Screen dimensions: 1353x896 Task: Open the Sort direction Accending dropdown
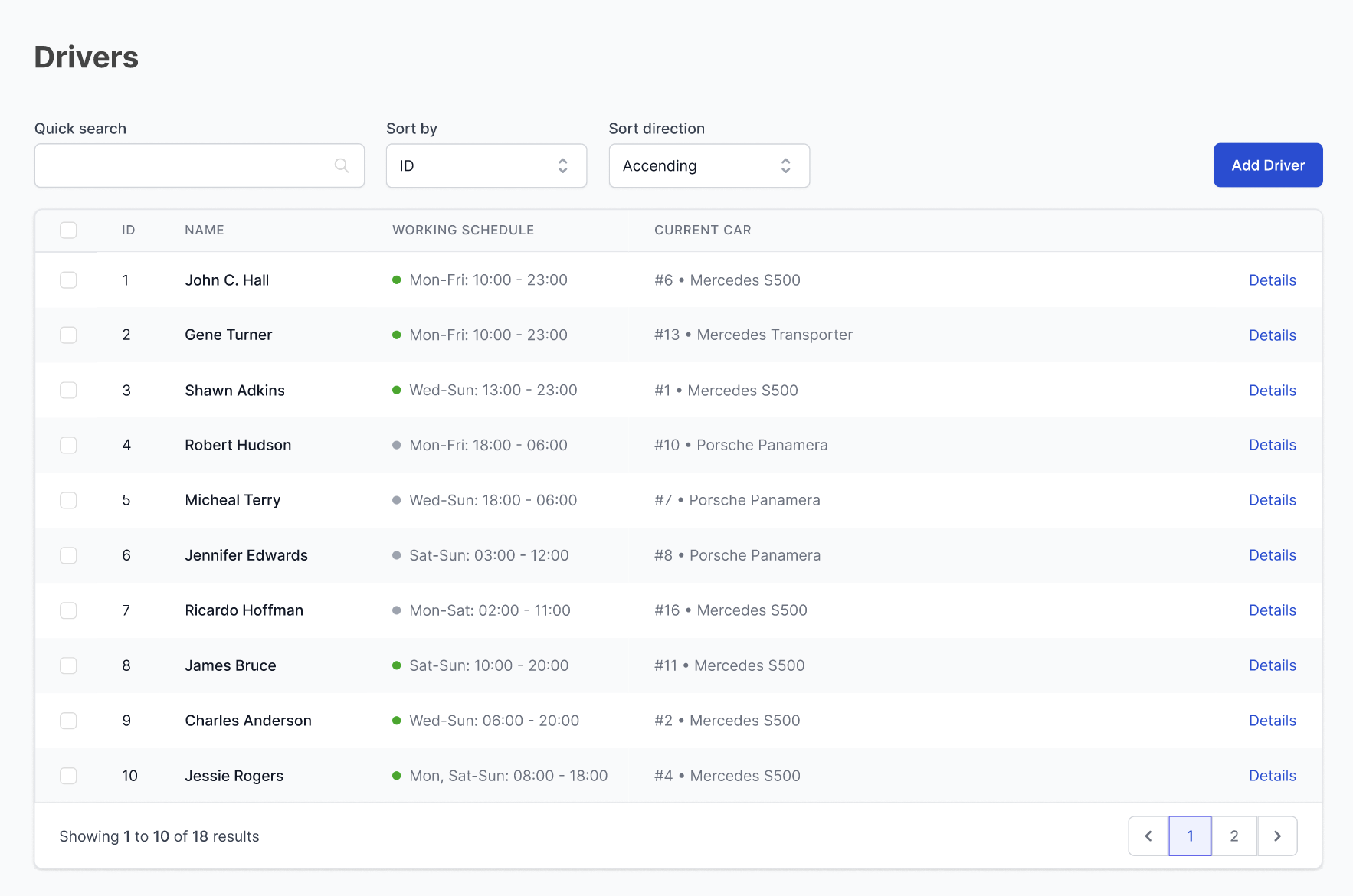[x=709, y=165]
